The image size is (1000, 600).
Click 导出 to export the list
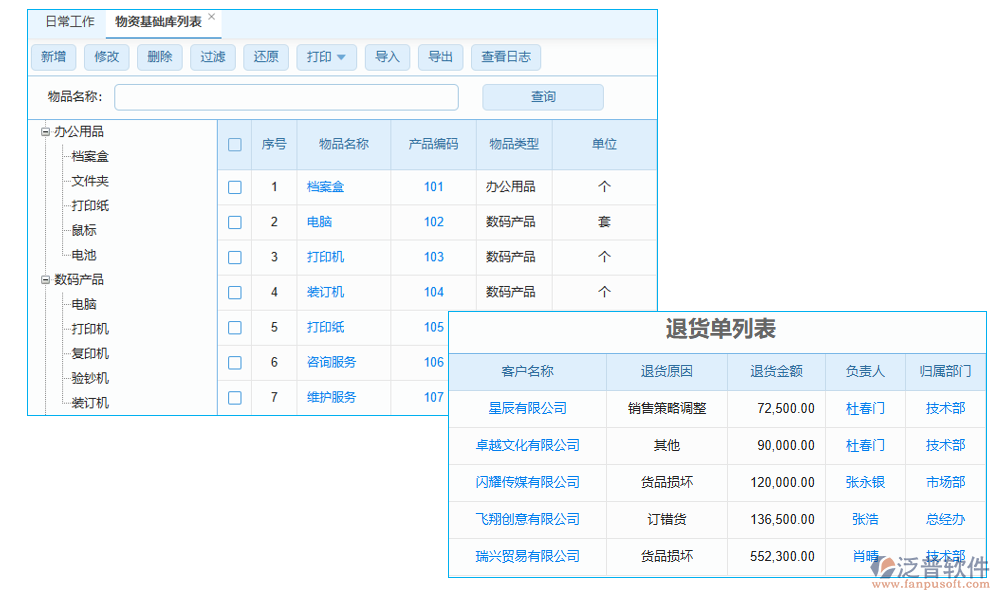coord(440,57)
